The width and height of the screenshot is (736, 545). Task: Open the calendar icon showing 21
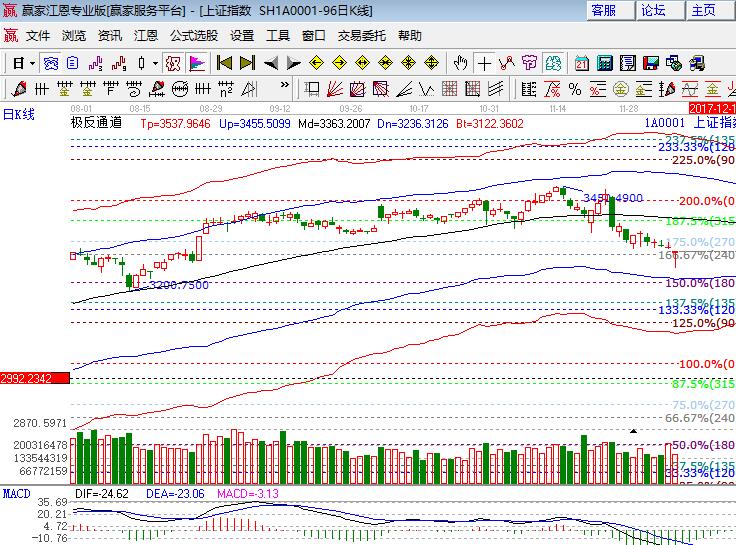coord(581,63)
